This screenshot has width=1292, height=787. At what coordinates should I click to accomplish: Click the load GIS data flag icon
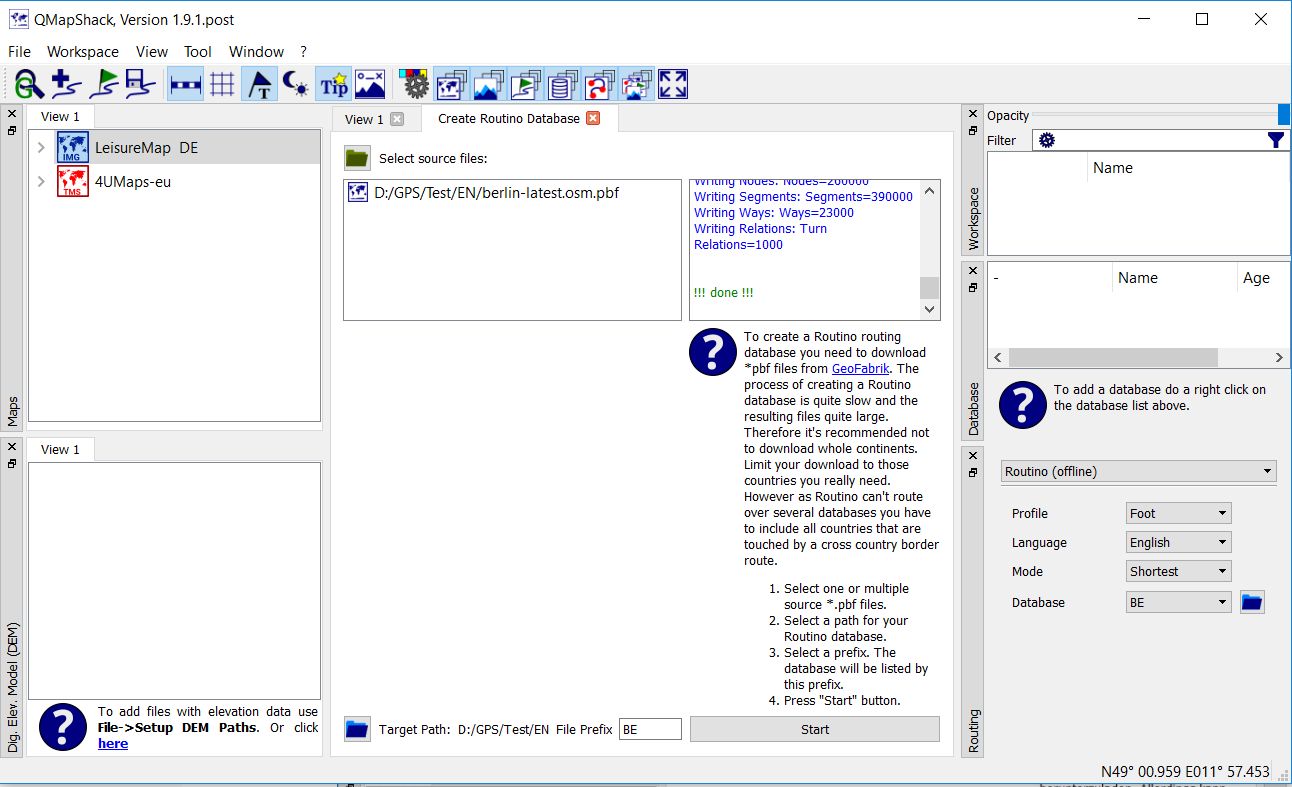pyautogui.click(x=103, y=84)
